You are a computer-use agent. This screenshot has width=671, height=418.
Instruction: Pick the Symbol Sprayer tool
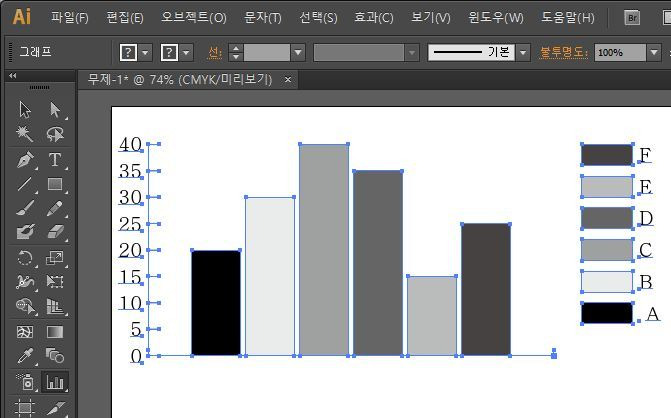[26, 382]
